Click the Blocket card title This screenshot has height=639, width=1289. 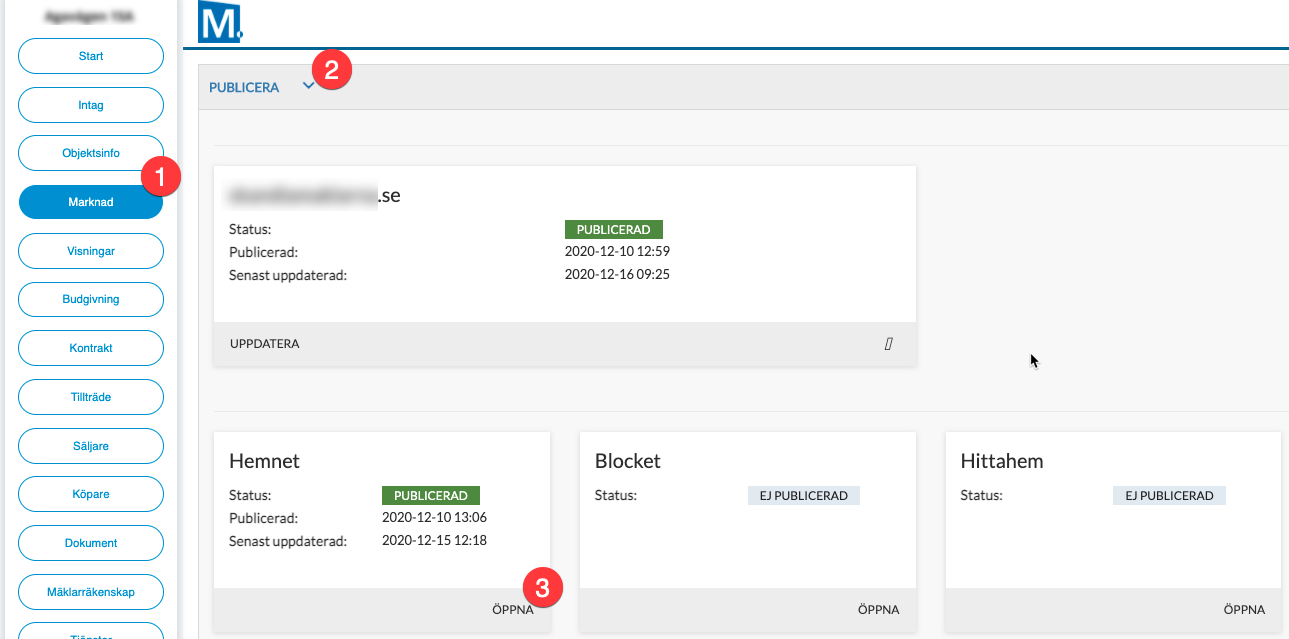pos(628,461)
